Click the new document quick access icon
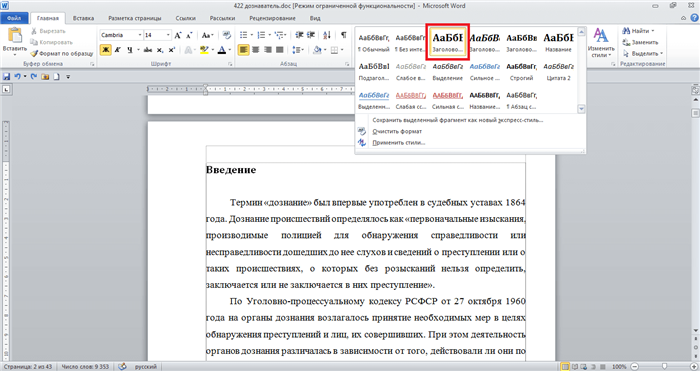Image resolution: width=700 pixels, height=371 pixels. [56, 77]
